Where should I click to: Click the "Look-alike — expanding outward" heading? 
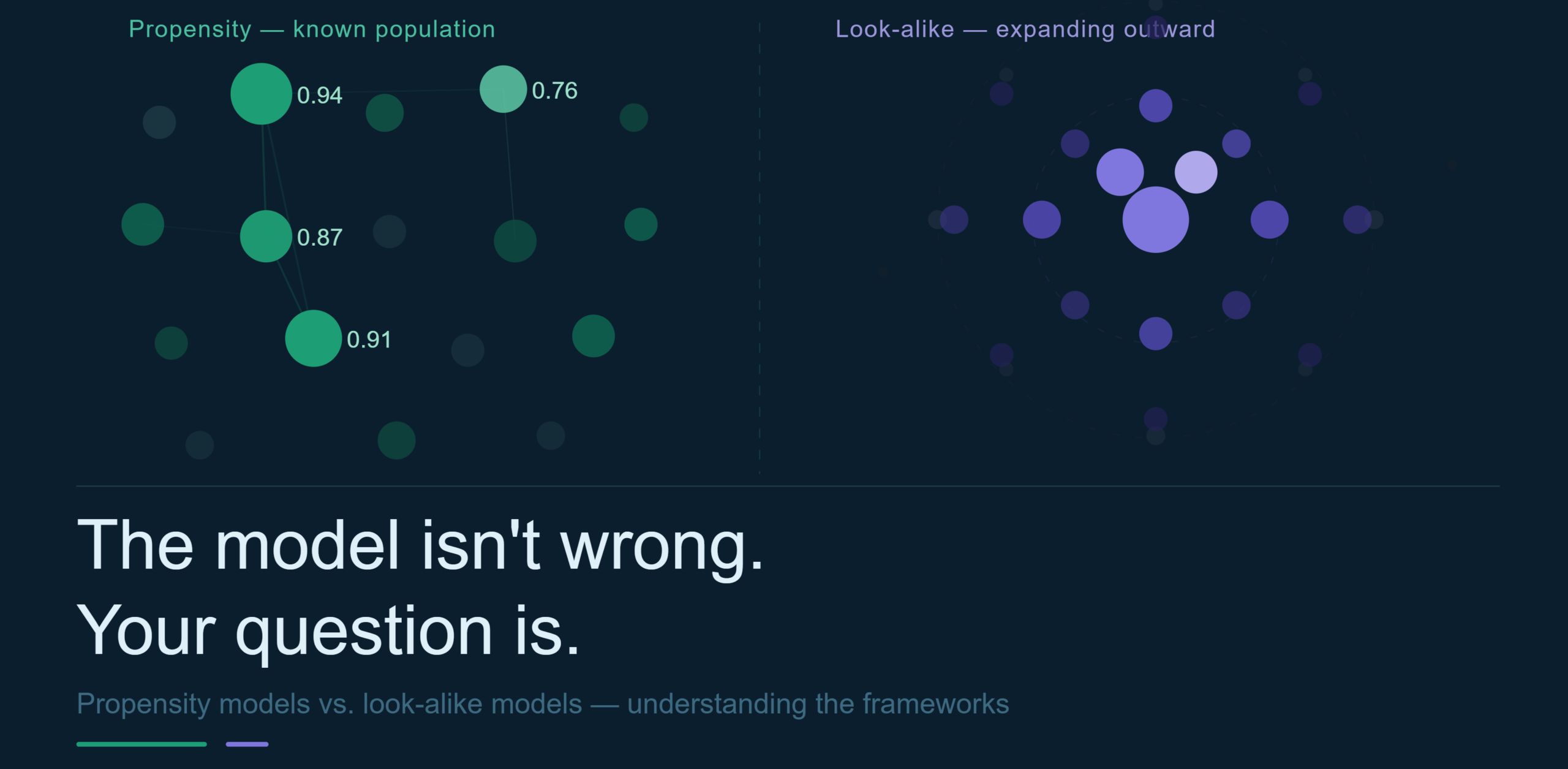[1025, 29]
